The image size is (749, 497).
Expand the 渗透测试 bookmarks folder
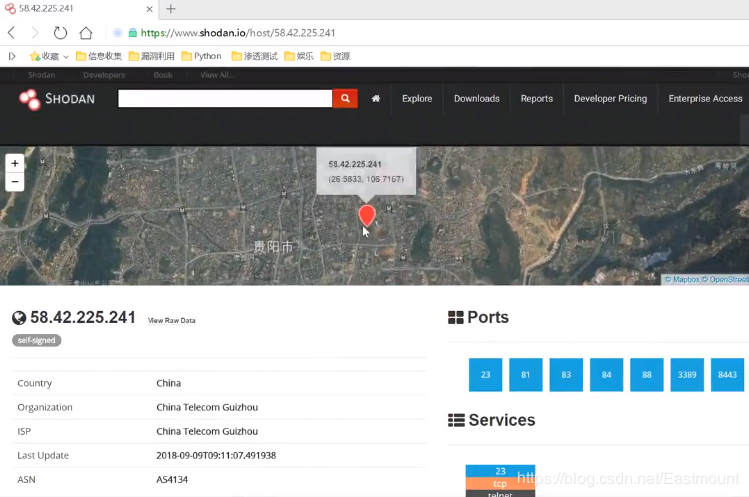(x=254, y=56)
